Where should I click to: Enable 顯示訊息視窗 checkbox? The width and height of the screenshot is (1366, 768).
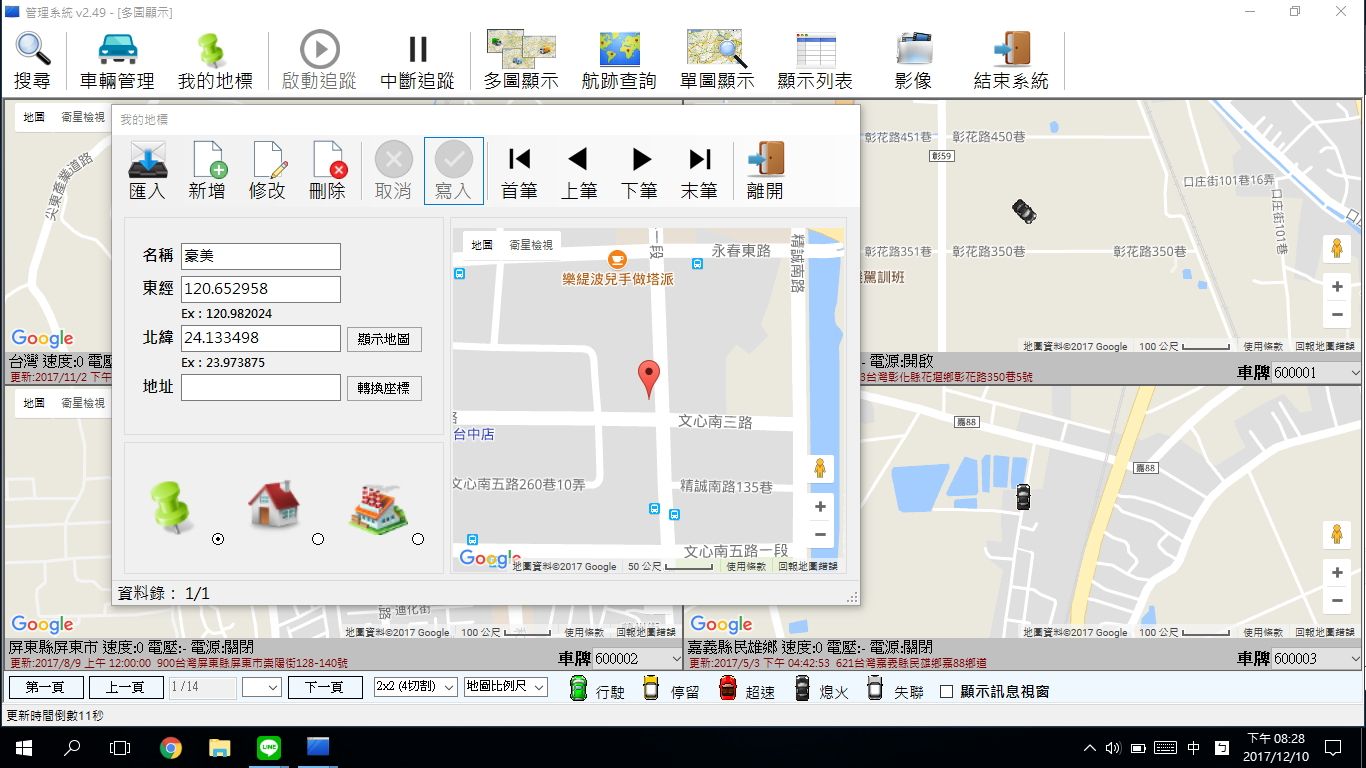click(x=947, y=691)
